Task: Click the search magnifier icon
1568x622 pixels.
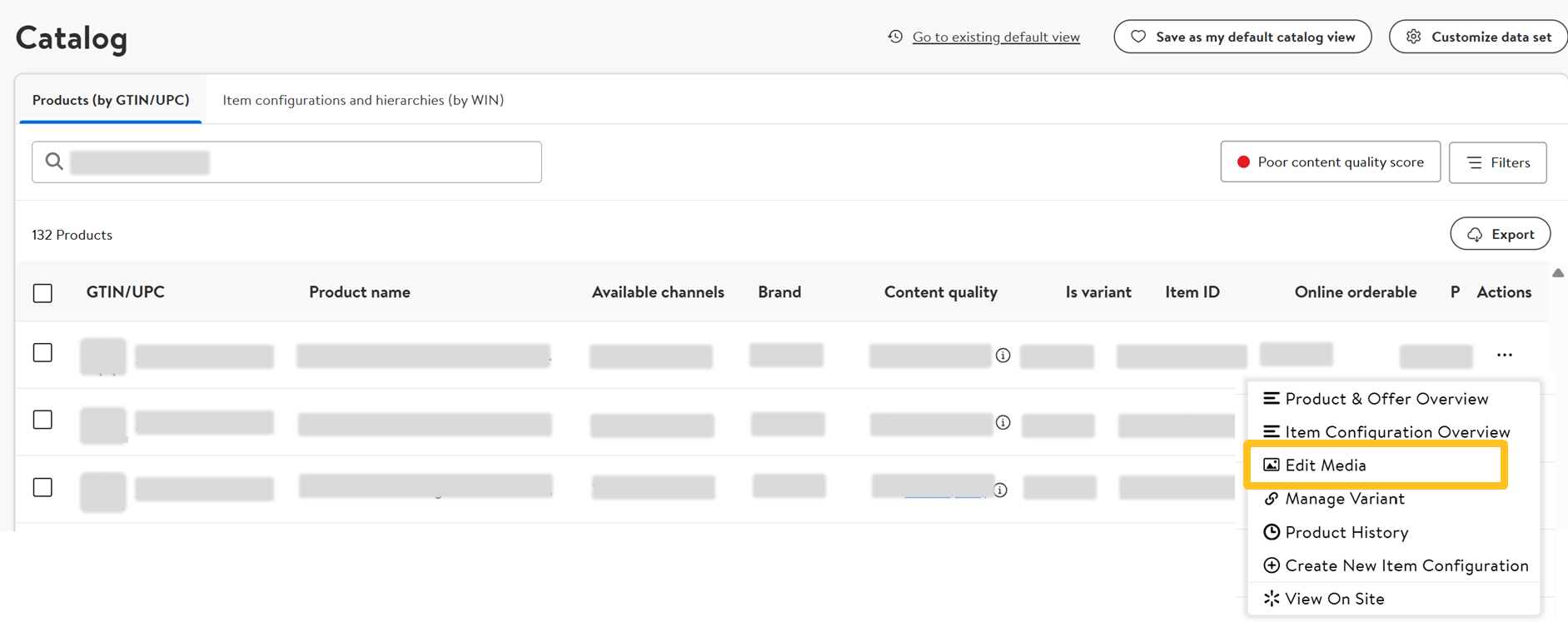Action: coord(54,162)
